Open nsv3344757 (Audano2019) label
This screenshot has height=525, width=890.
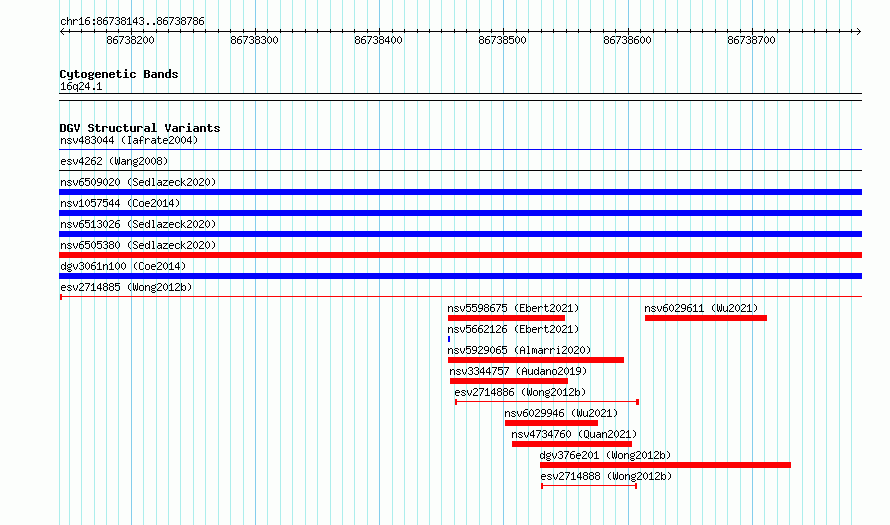point(518,371)
